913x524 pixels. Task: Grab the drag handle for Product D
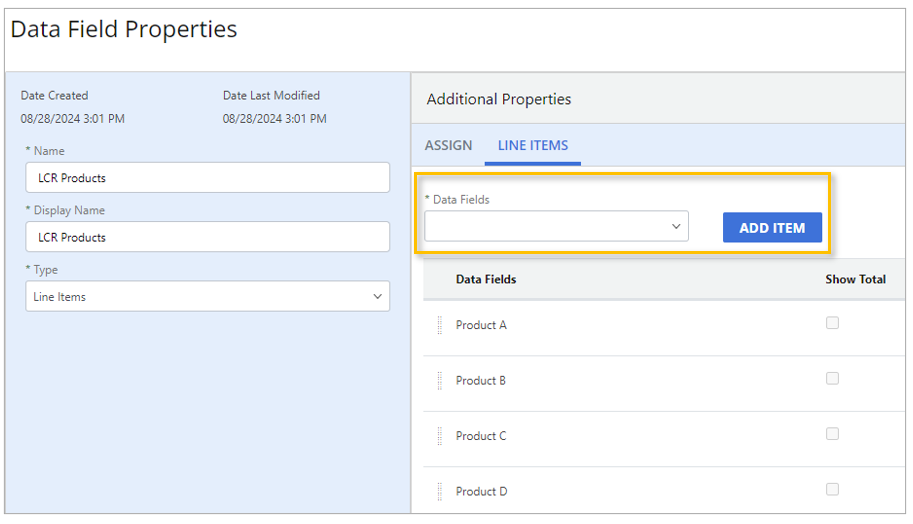pos(440,491)
